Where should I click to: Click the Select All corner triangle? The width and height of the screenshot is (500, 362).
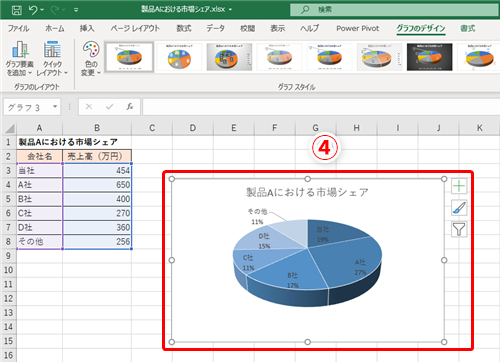tap(9, 128)
